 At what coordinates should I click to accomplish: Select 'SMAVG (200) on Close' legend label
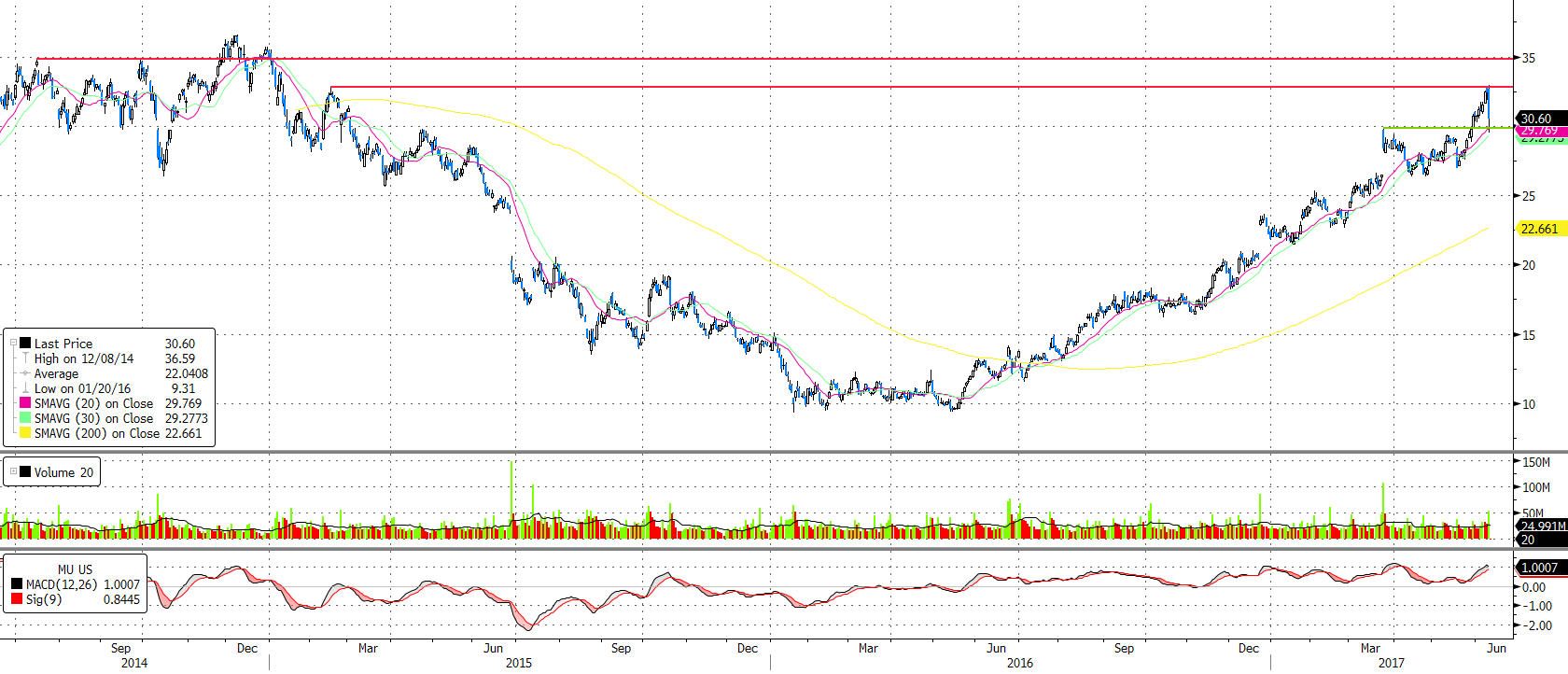(x=97, y=433)
